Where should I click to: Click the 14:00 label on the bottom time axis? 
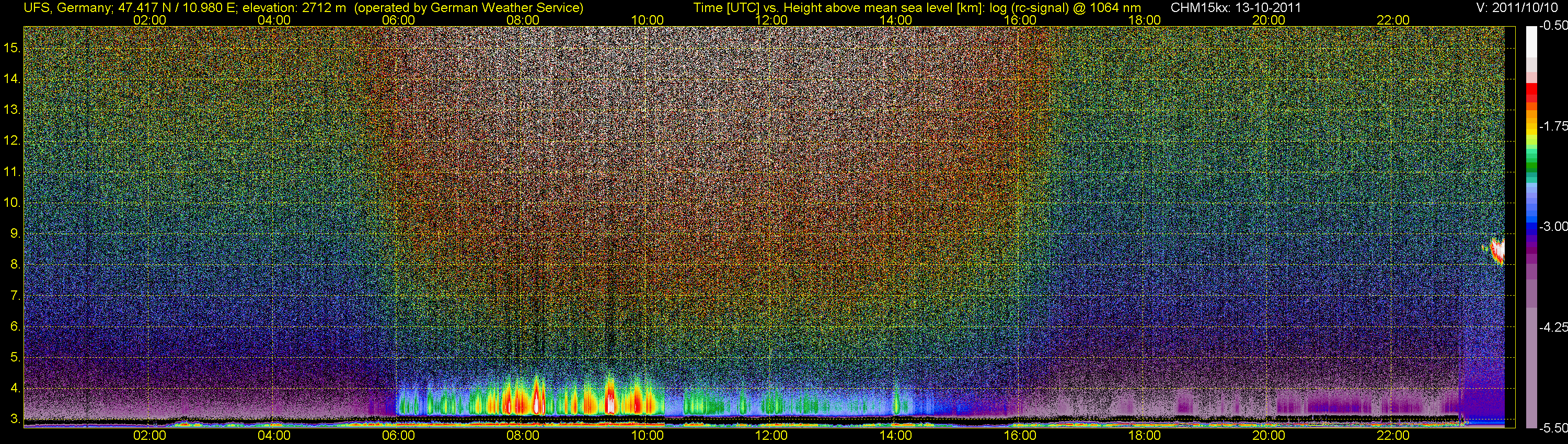(896, 436)
